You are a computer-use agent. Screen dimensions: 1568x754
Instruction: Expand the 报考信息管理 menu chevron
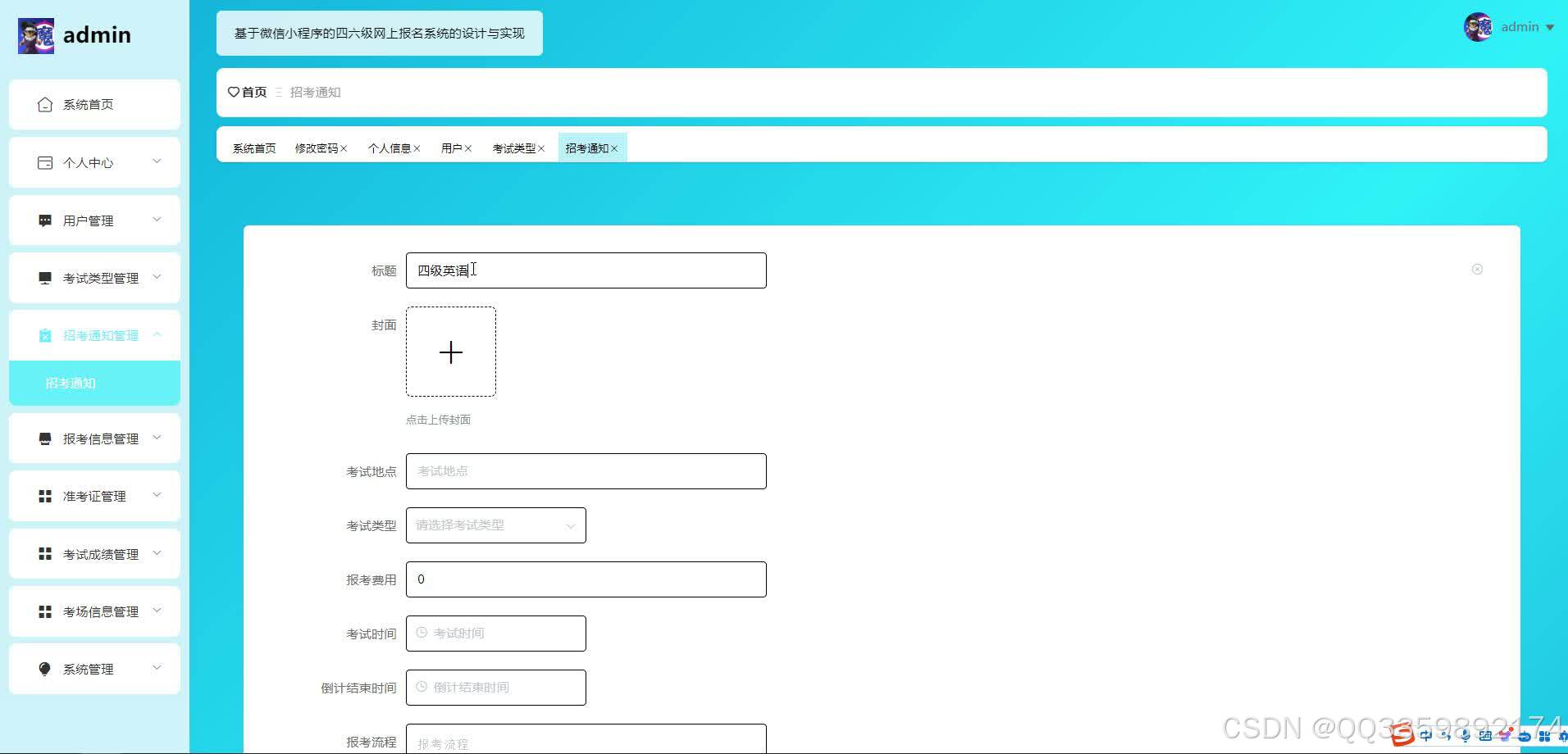(157, 438)
